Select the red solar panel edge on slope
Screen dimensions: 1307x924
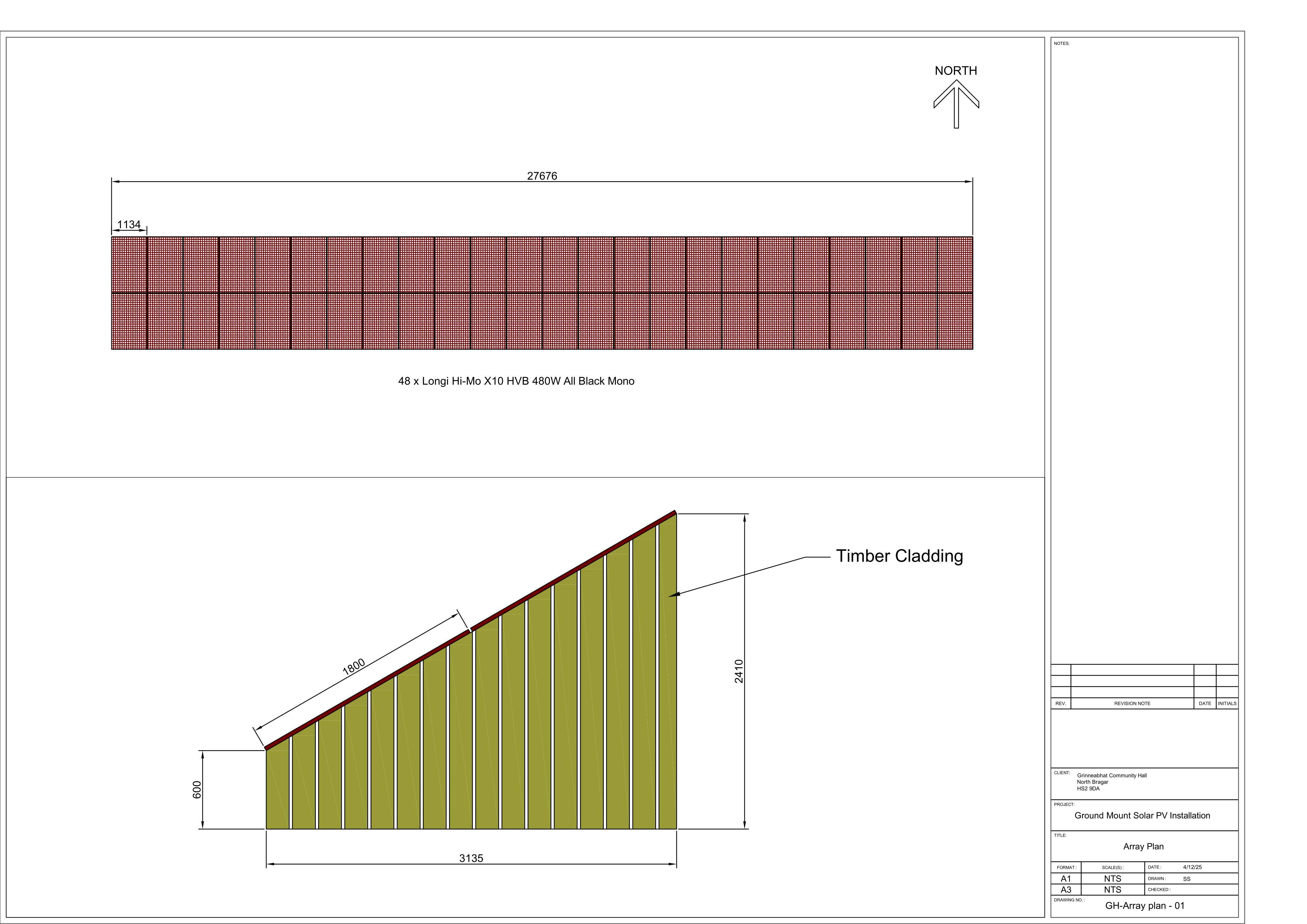tap(470, 630)
